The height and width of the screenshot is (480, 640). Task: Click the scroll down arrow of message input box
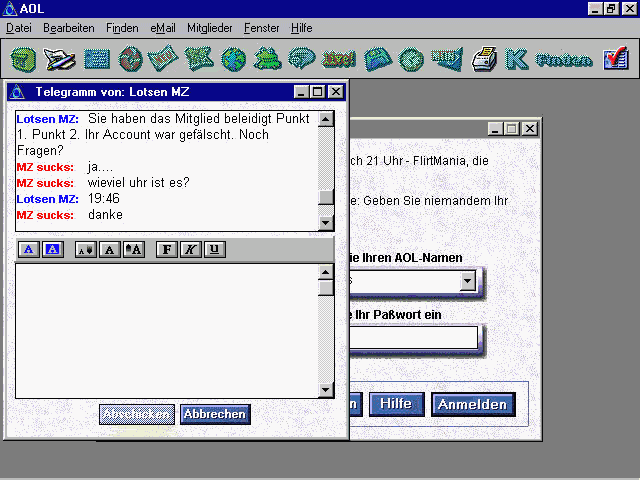326,389
